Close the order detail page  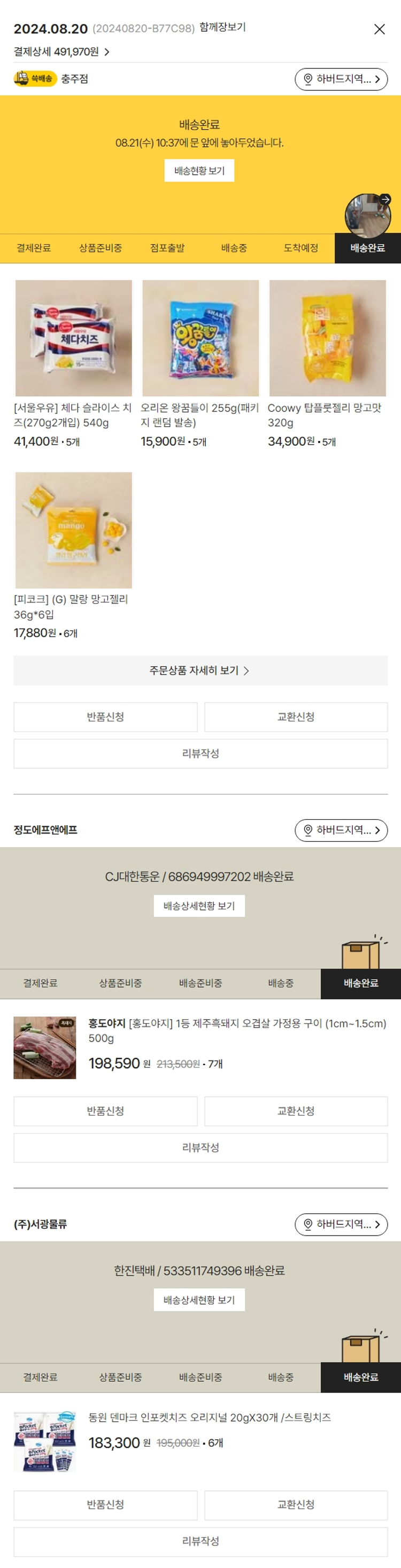[x=379, y=29]
